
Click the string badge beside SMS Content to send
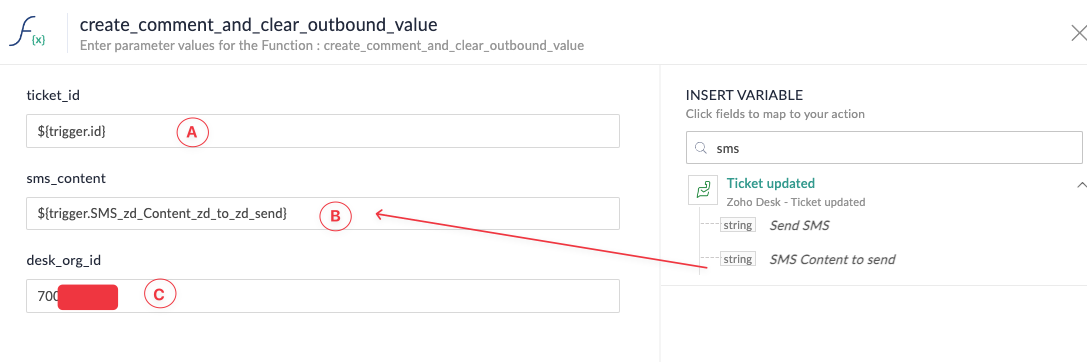(x=738, y=259)
